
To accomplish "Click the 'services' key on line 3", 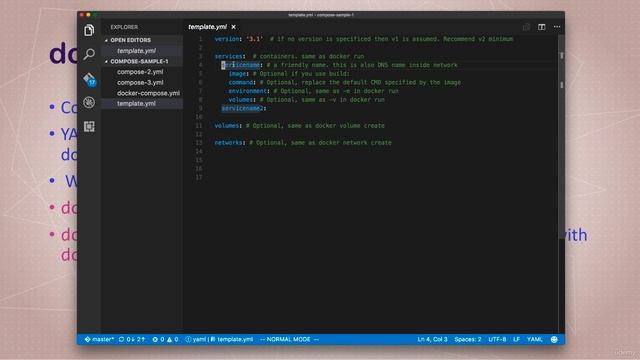I will pyautogui.click(x=229, y=56).
